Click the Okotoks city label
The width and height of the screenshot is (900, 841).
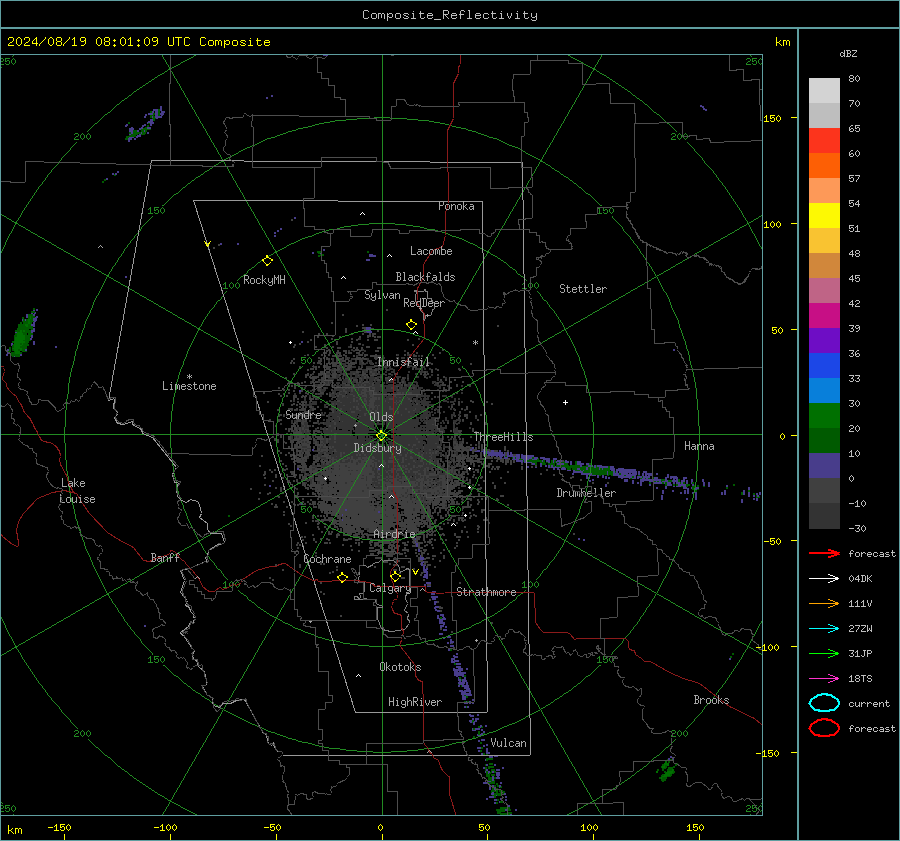(x=400, y=667)
